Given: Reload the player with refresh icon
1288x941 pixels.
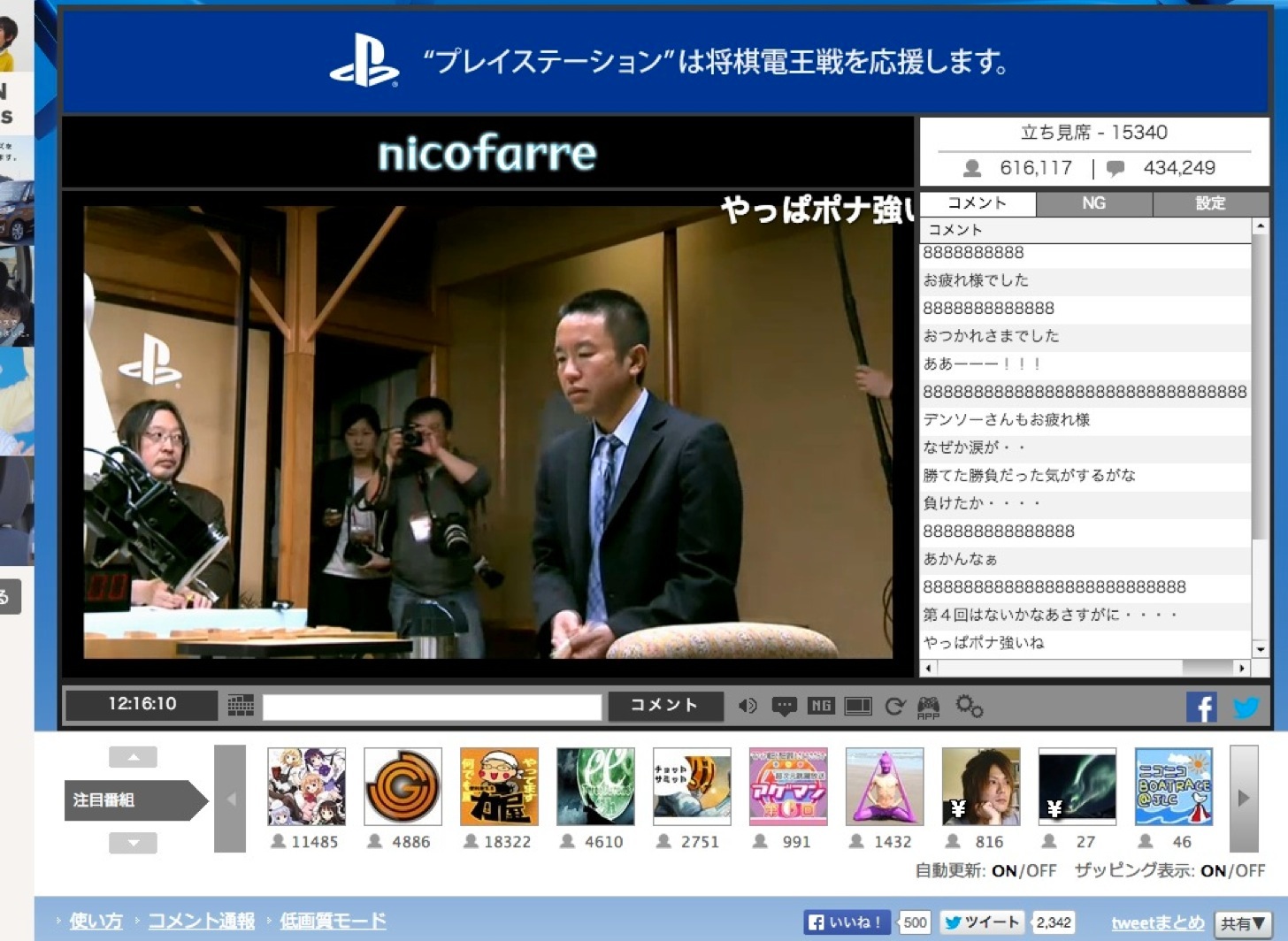Looking at the screenshot, I should click(894, 706).
